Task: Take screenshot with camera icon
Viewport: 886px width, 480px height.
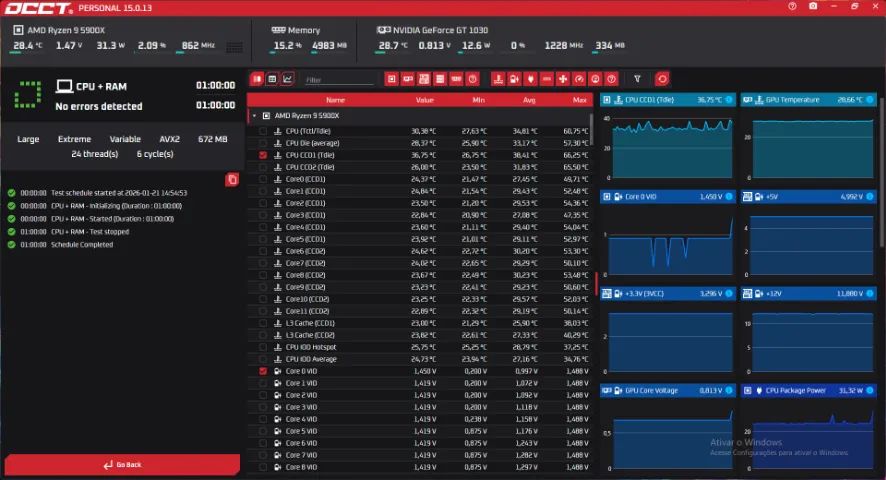Action: tap(813, 6)
